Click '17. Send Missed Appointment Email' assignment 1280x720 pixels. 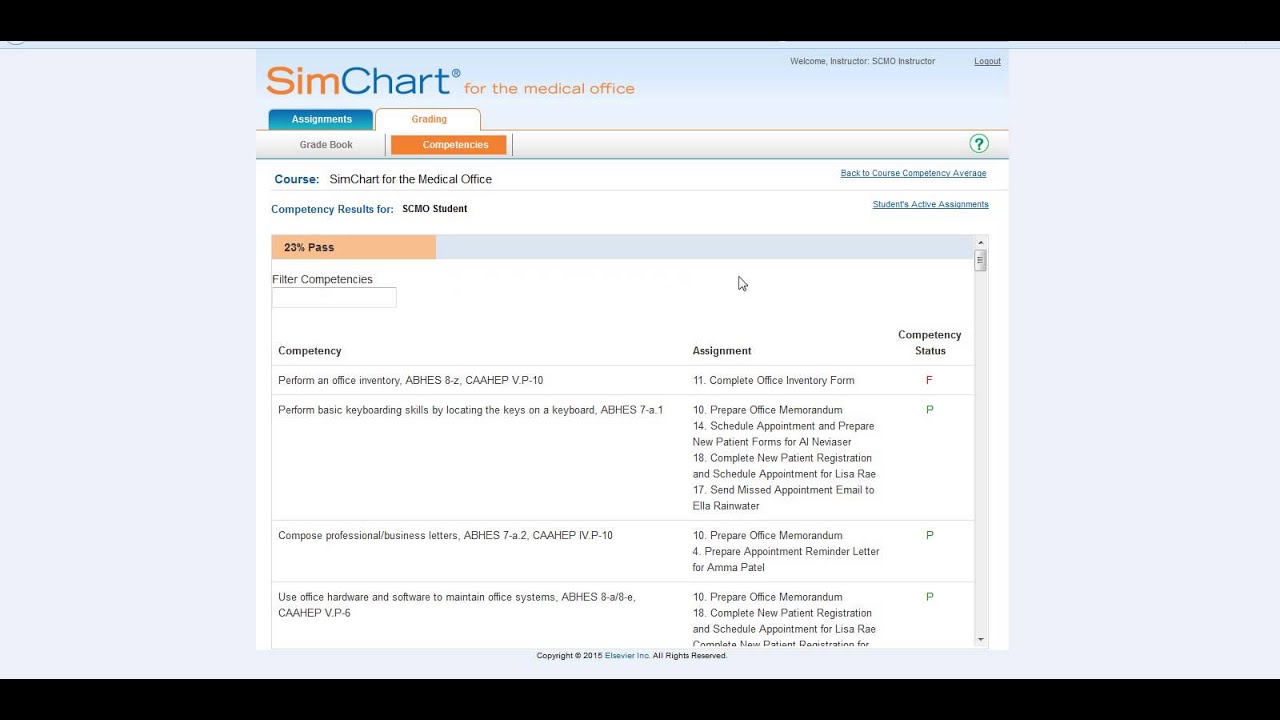tap(784, 498)
